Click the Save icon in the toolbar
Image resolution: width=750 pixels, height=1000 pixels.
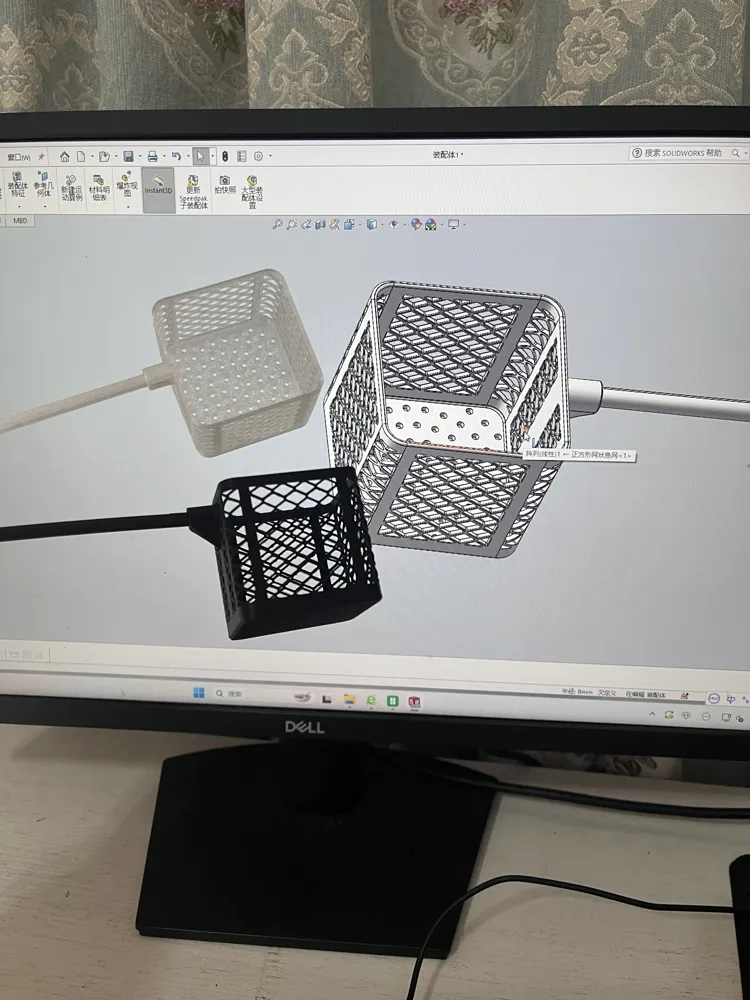[128, 156]
